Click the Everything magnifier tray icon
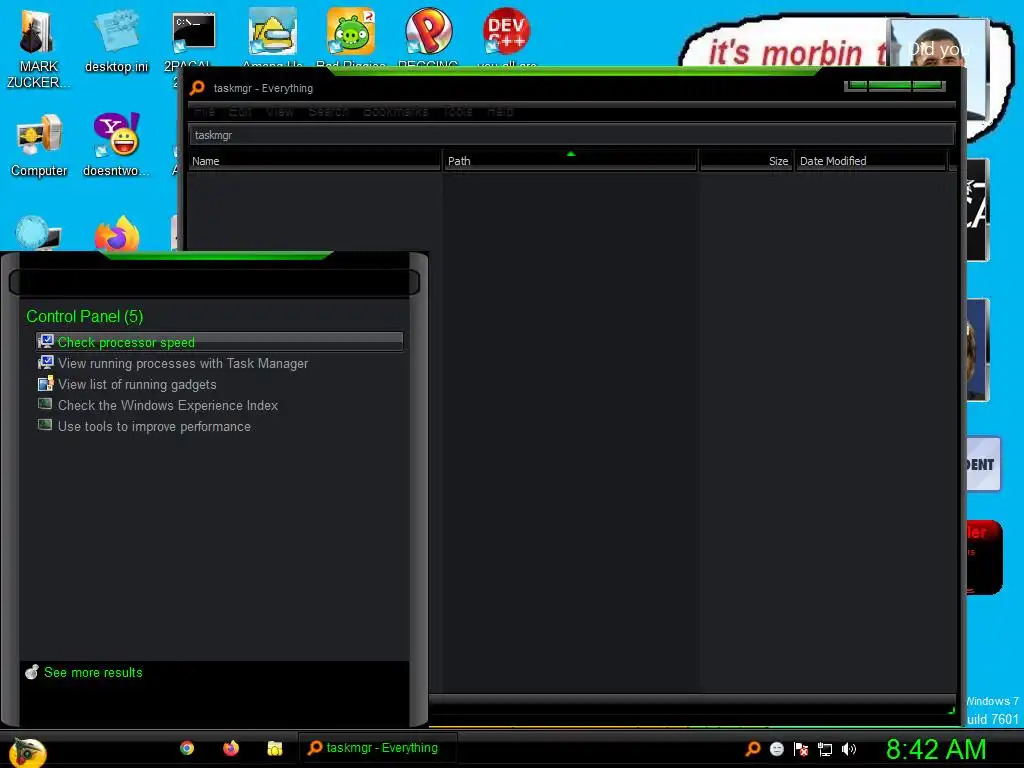This screenshot has height=768, width=1024. [753, 748]
